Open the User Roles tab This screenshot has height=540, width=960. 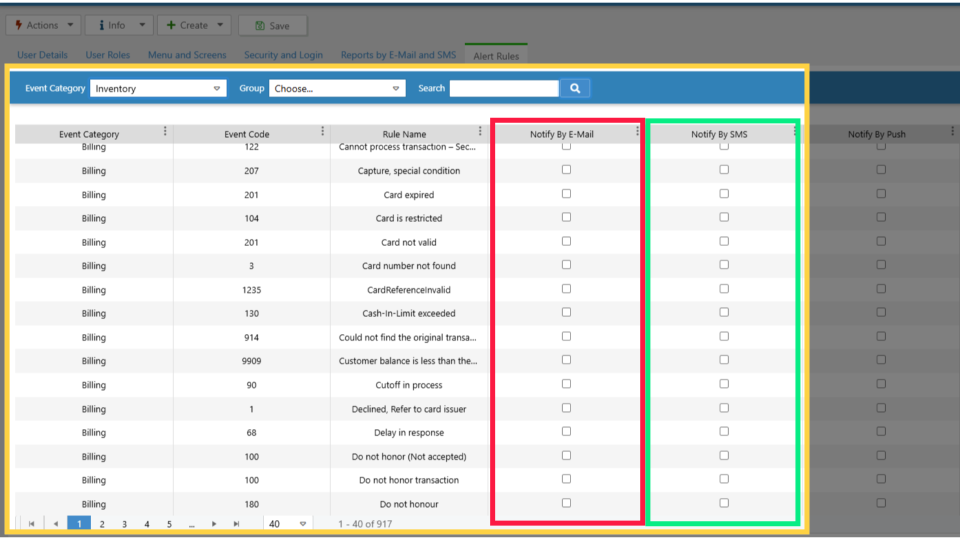pyautogui.click(x=108, y=55)
